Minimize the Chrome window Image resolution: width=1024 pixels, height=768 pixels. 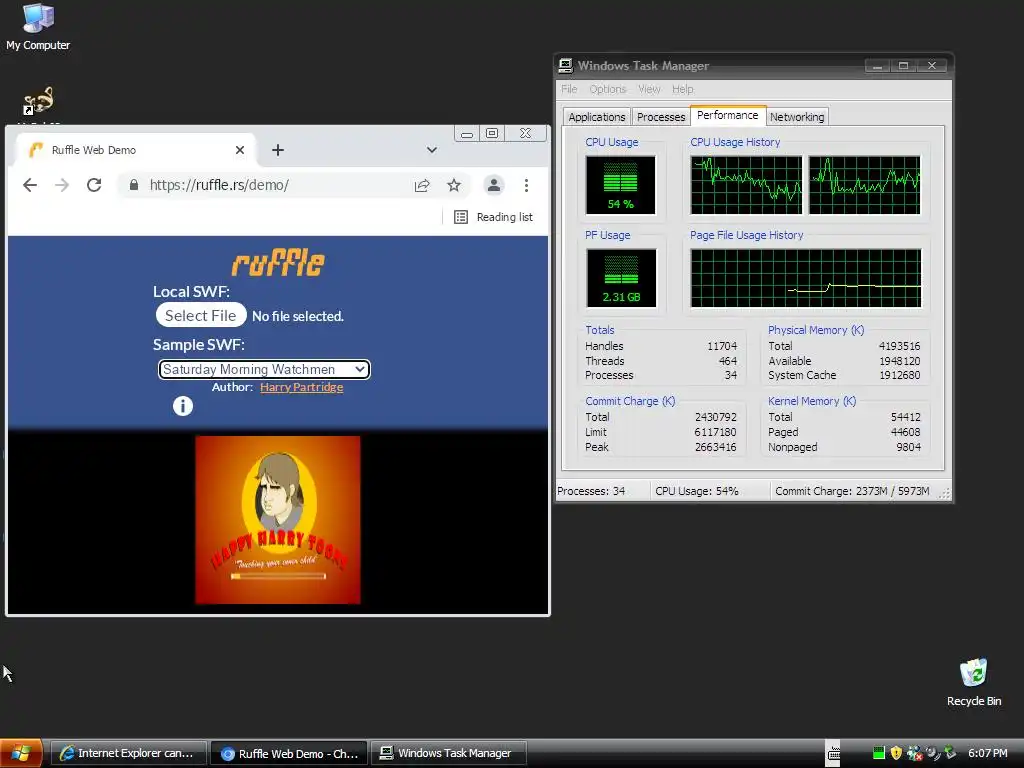[x=466, y=133]
